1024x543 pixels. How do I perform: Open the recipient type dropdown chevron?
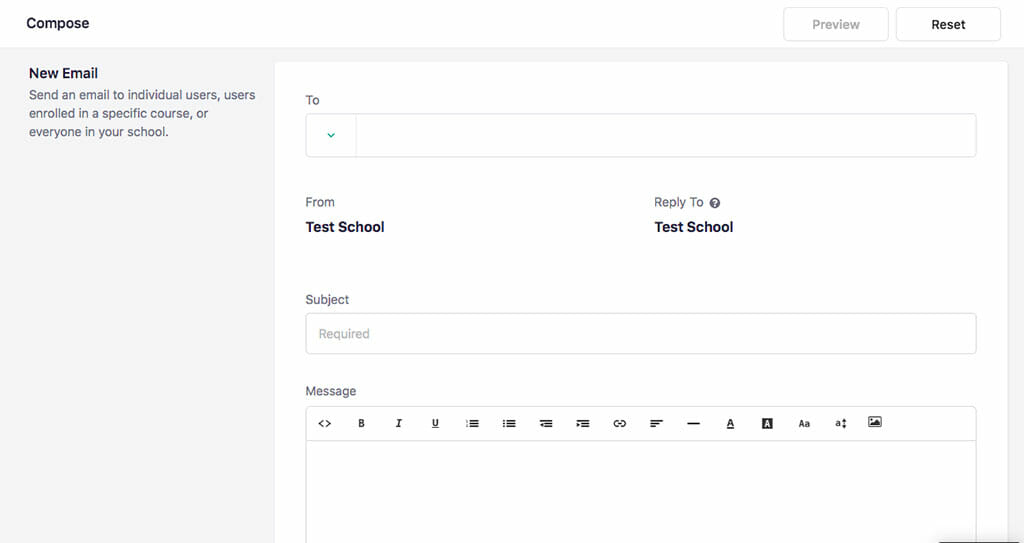[331, 135]
